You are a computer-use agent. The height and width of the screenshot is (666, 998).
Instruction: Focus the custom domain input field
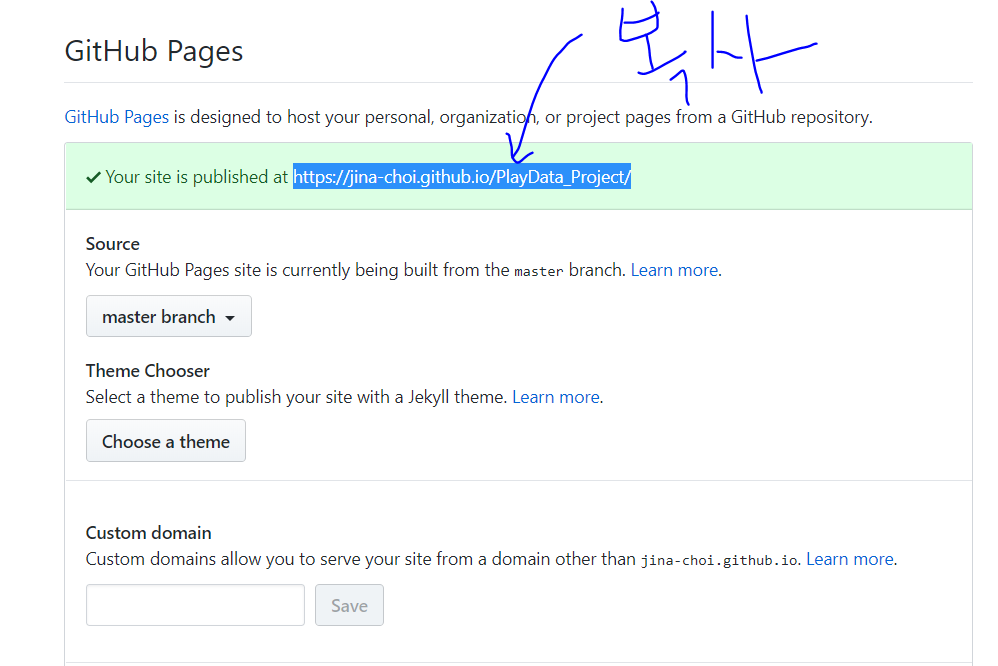[195, 605]
